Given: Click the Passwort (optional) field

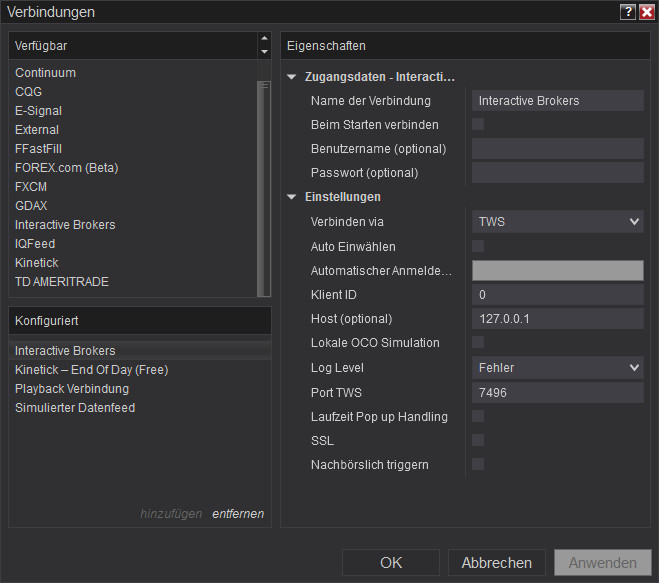Looking at the screenshot, I should (x=558, y=173).
